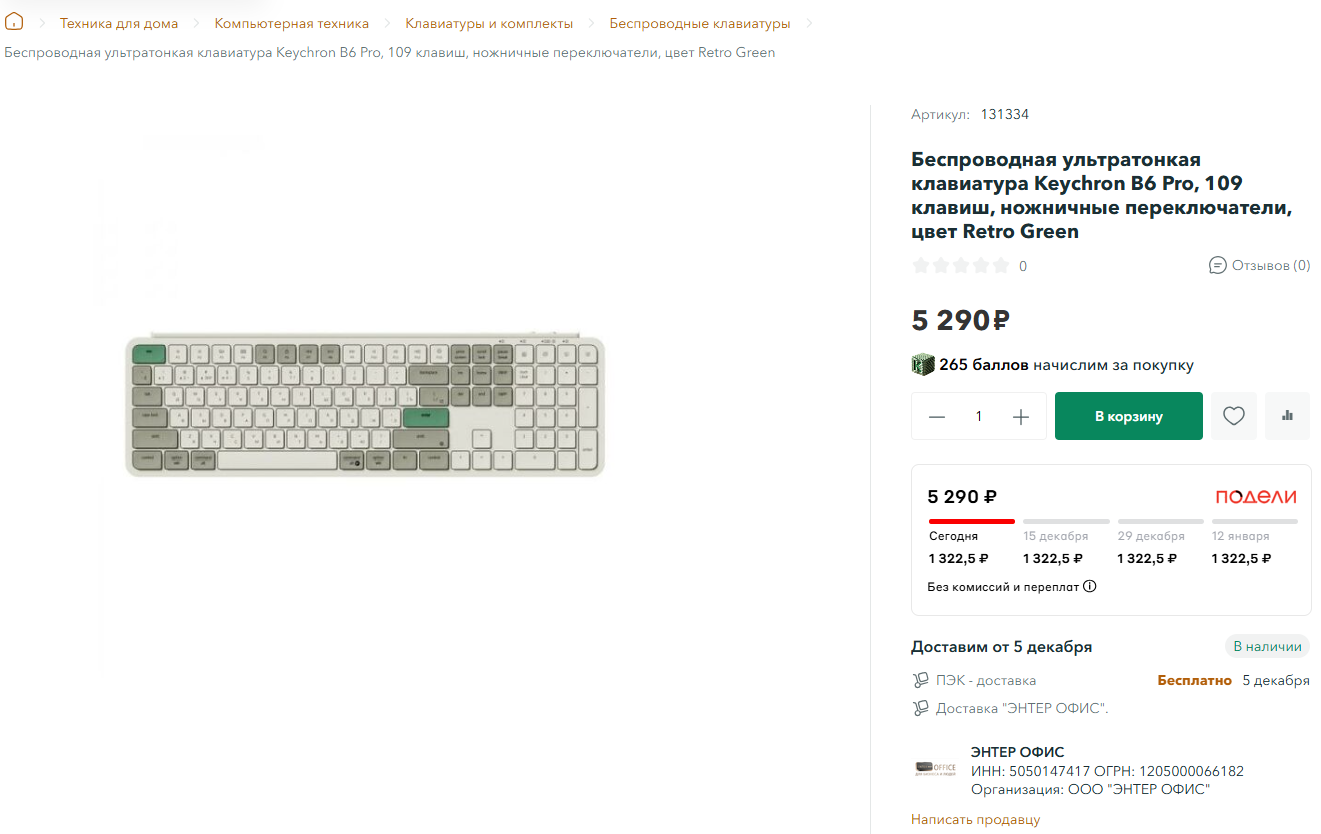Open Компьютерная техника breadcrumb
This screenshot has height=834, width=1321.
coord(292,23)
